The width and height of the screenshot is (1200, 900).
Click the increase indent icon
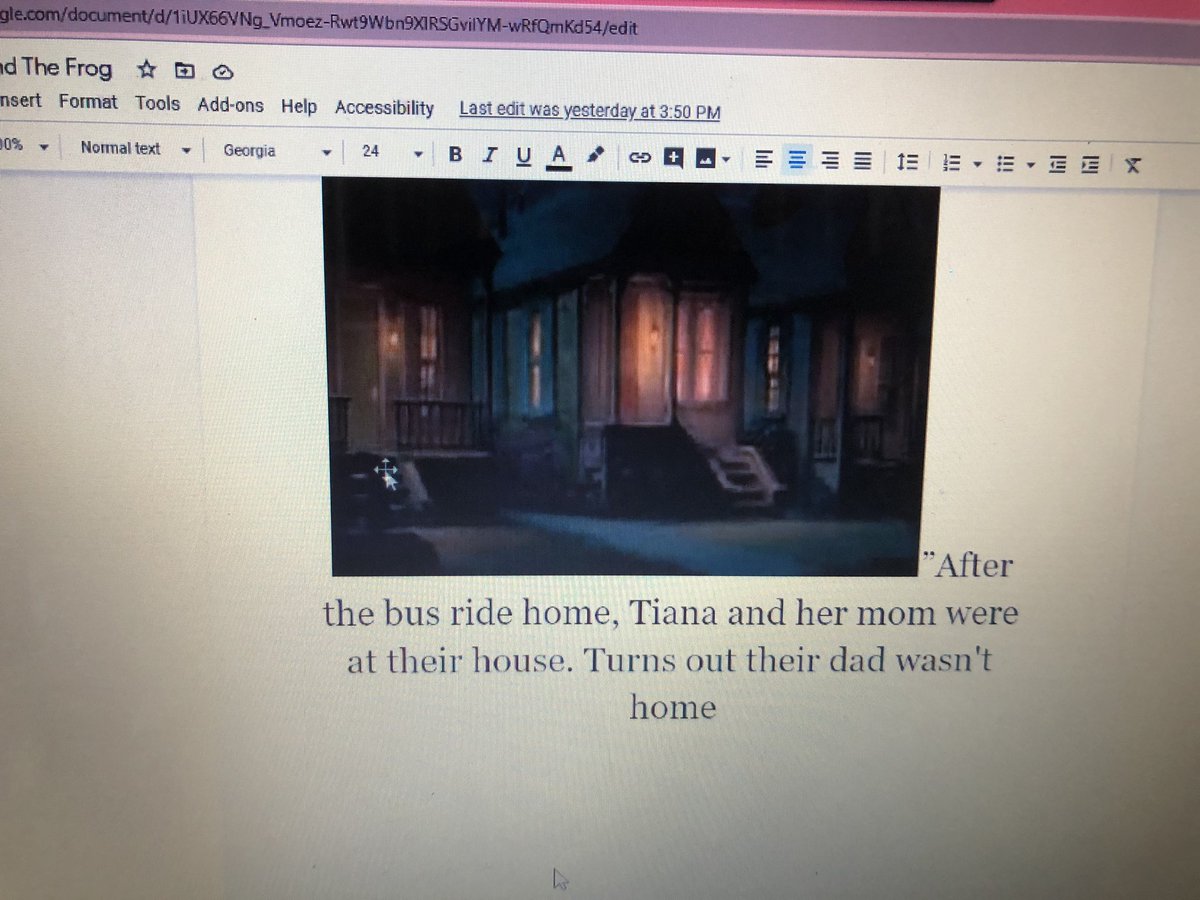coord(1091,164)
